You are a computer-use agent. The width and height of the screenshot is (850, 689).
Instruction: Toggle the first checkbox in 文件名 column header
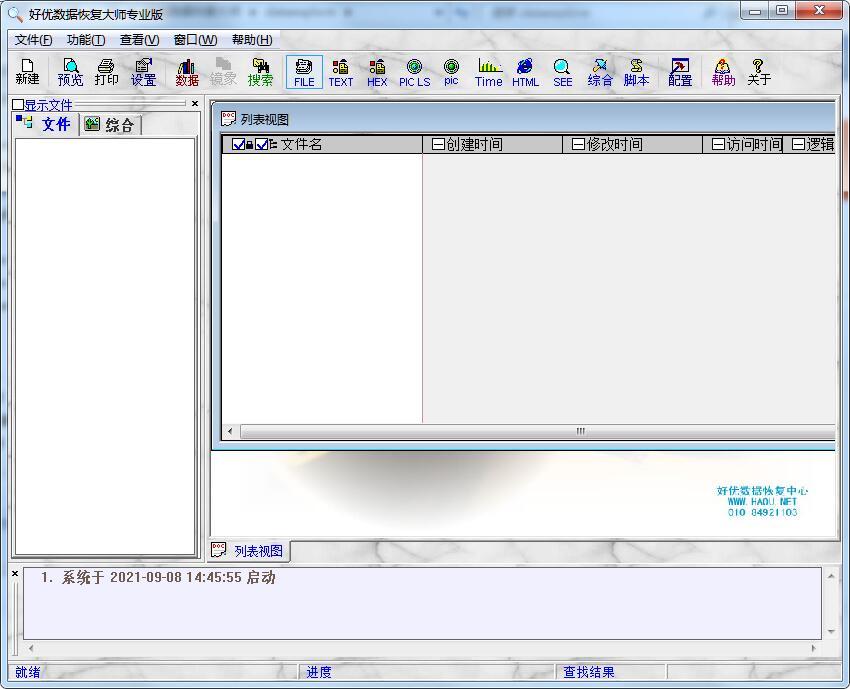238,145
